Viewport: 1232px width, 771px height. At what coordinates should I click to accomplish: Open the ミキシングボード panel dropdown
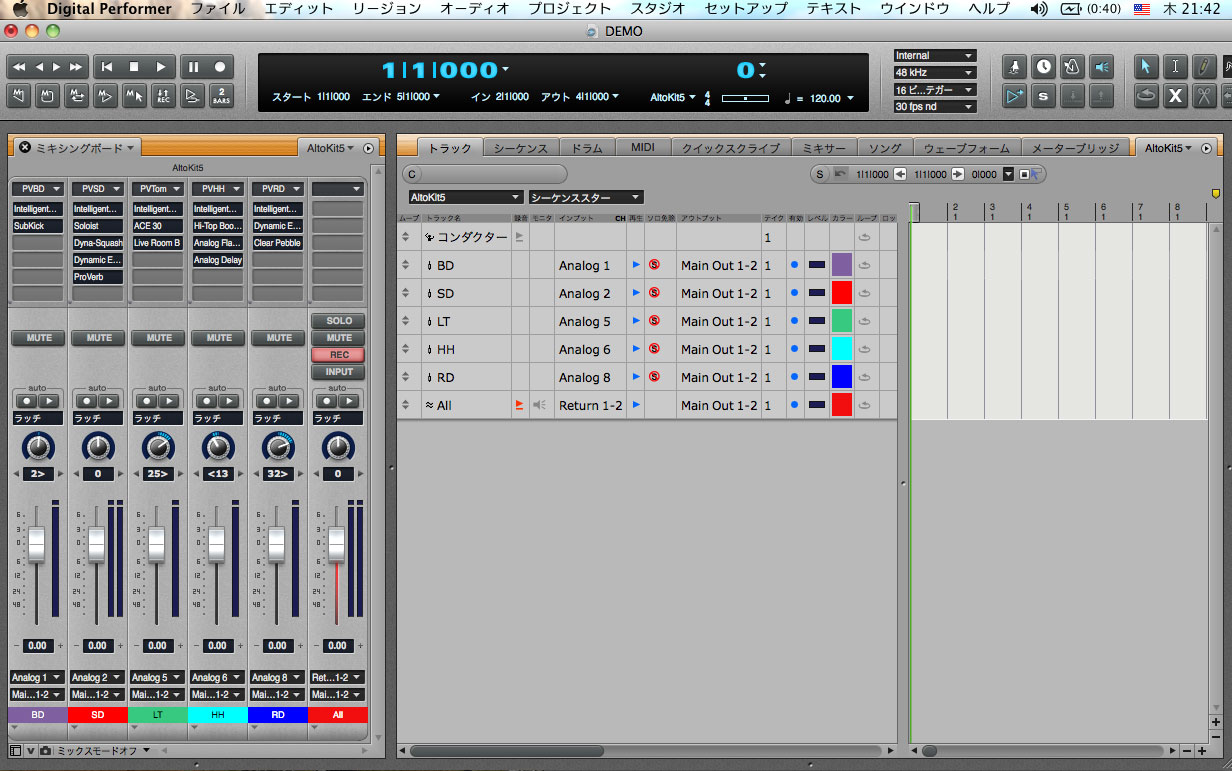85,148
